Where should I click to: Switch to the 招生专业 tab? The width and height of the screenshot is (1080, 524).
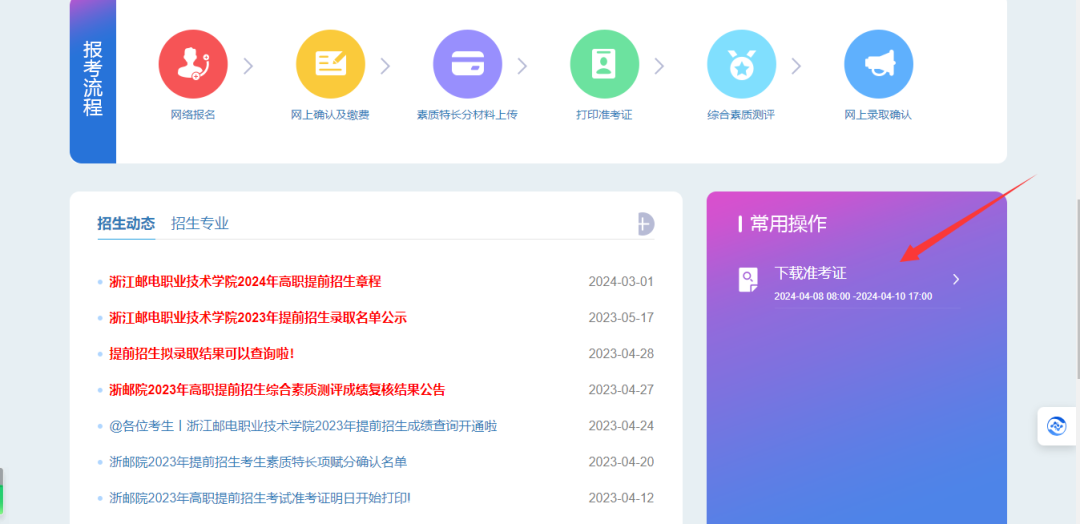click(x=200, y=224)
